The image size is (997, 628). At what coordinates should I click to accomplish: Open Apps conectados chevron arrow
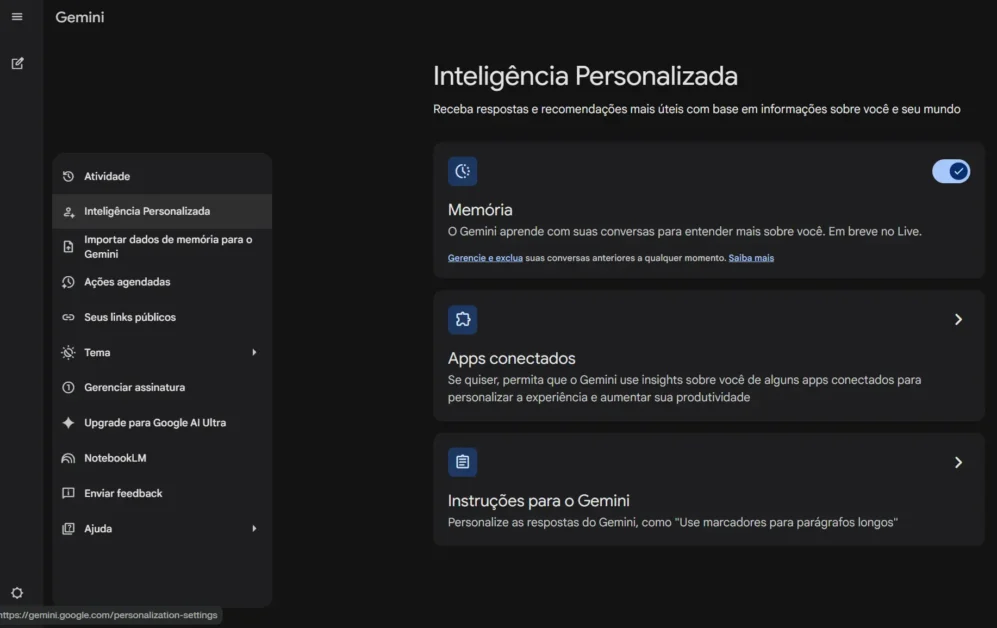pos(957,320)
